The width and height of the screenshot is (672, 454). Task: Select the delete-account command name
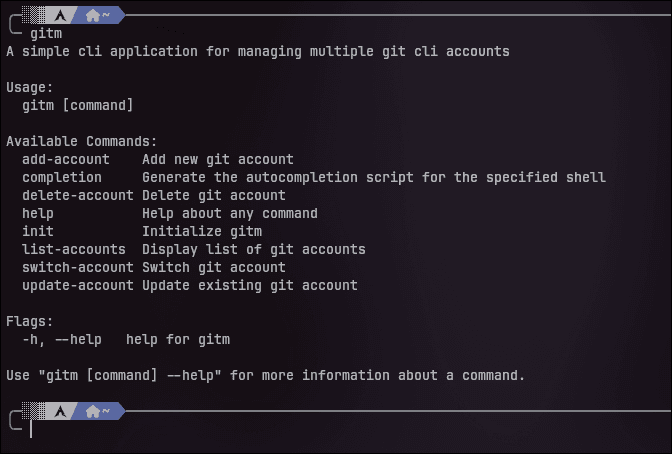click(78, 195)
